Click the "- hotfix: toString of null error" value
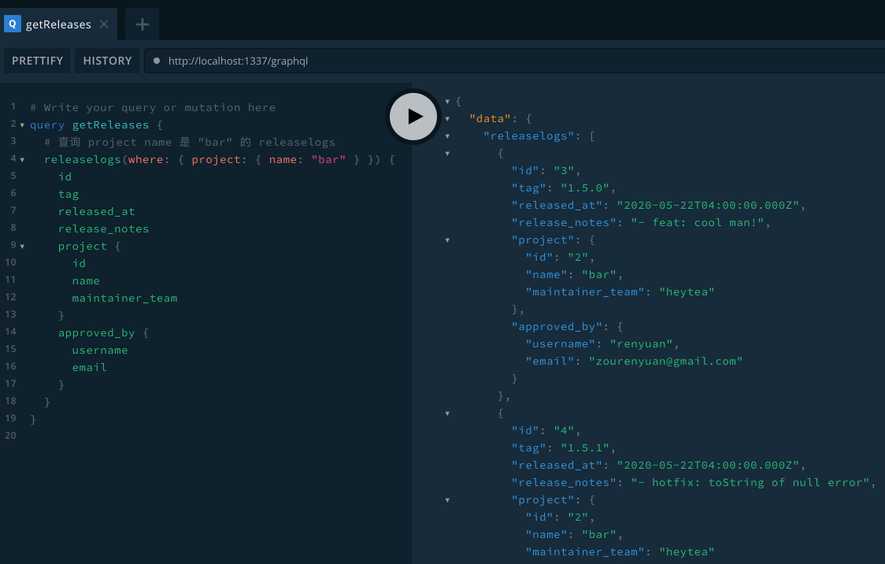The height and width of the screenshot is (564, 885). click(750, 482)
